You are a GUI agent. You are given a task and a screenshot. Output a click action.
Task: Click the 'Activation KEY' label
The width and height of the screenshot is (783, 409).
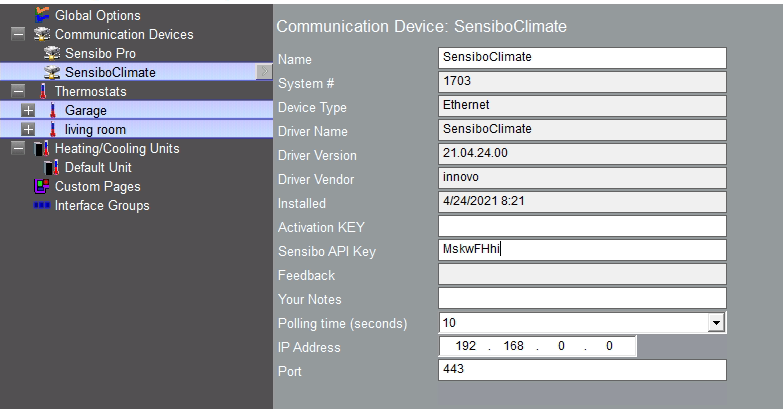[x=321, y=227]
